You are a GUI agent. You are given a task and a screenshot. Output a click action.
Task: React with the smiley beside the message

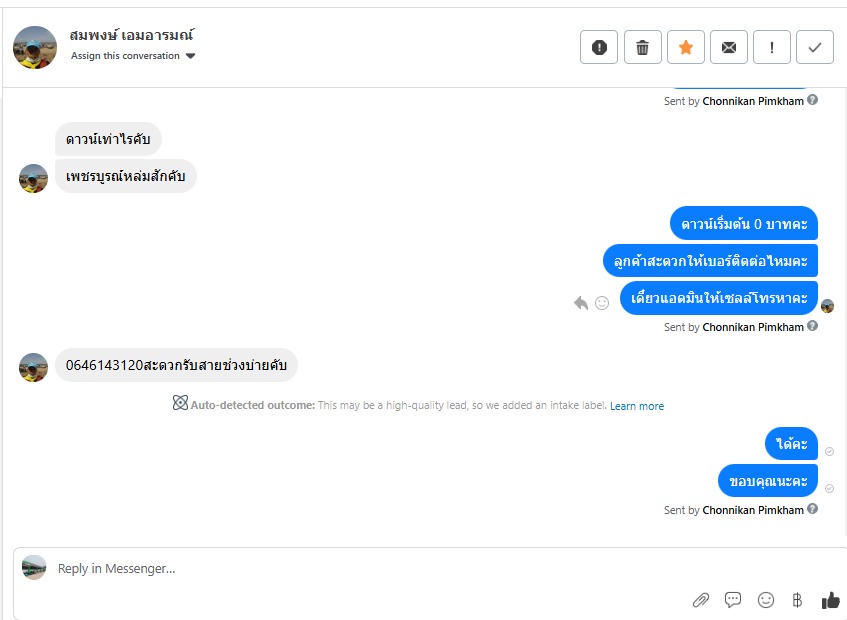click(x=602, y=303)
